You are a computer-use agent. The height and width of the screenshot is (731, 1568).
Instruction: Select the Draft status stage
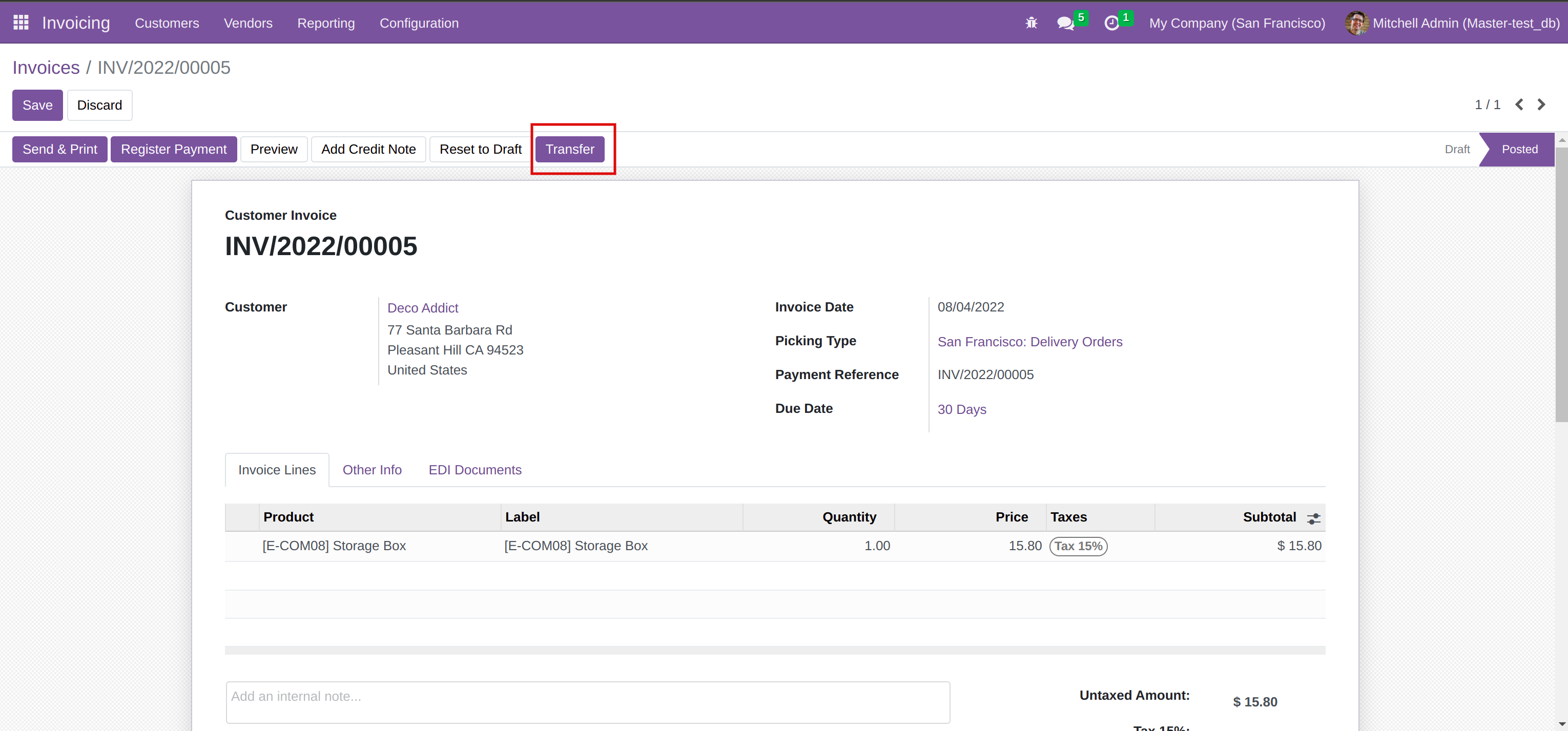(1457, 149)
